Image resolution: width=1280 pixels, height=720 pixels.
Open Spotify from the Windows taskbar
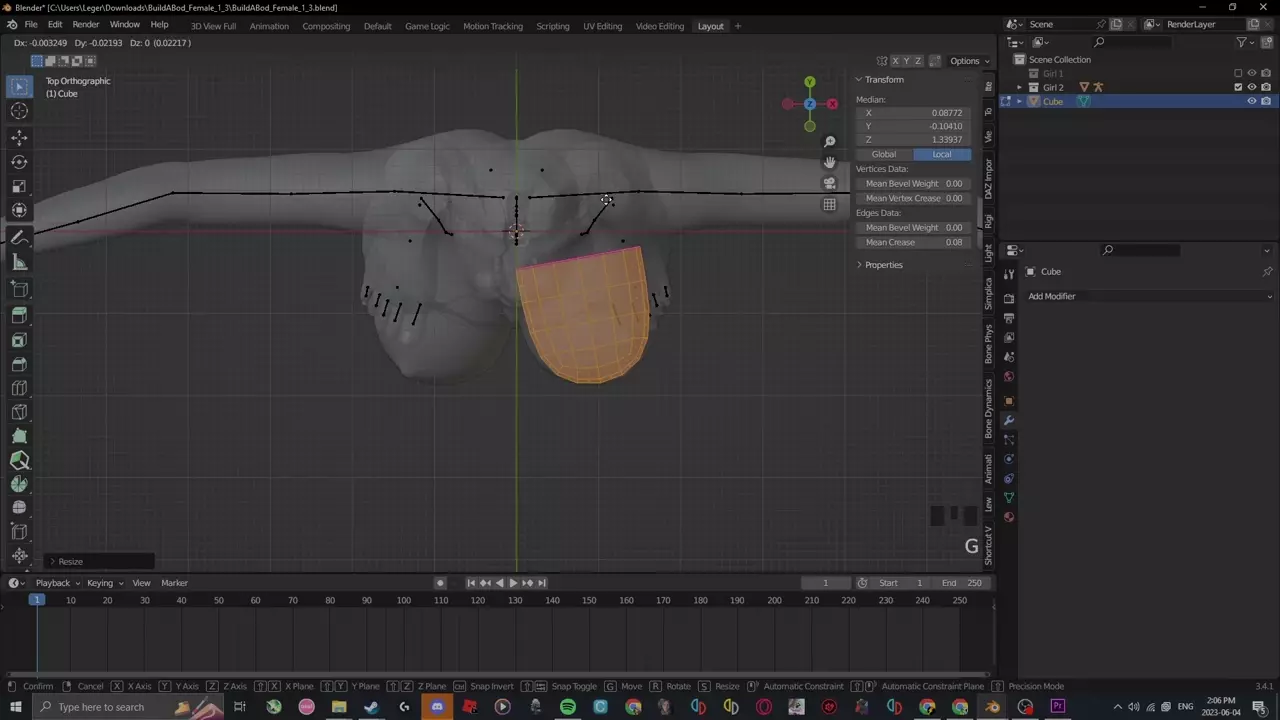point(568,707)
